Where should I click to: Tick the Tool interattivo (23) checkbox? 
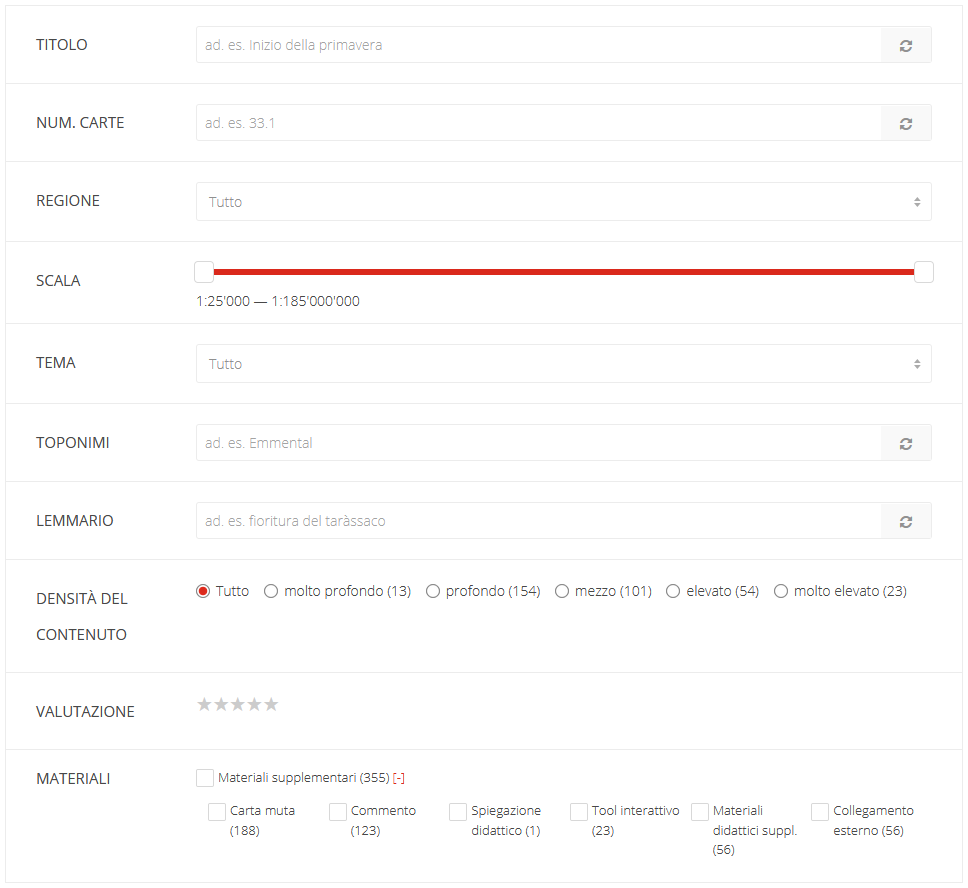pos(579,811)
